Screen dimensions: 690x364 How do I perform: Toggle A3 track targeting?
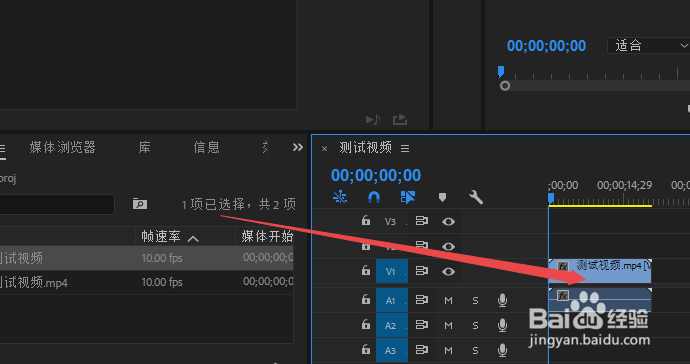[392, 350]
